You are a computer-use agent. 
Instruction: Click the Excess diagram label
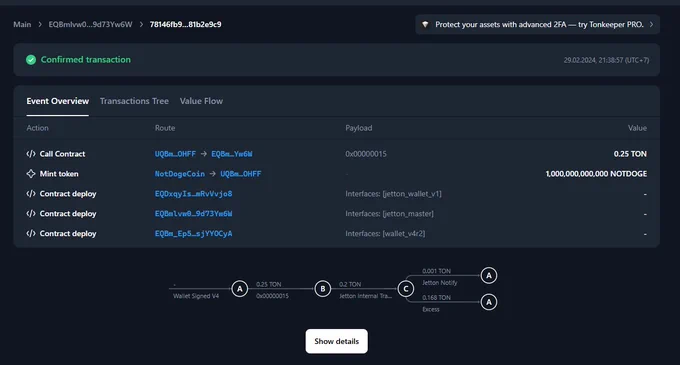click(x=431, y=310)
